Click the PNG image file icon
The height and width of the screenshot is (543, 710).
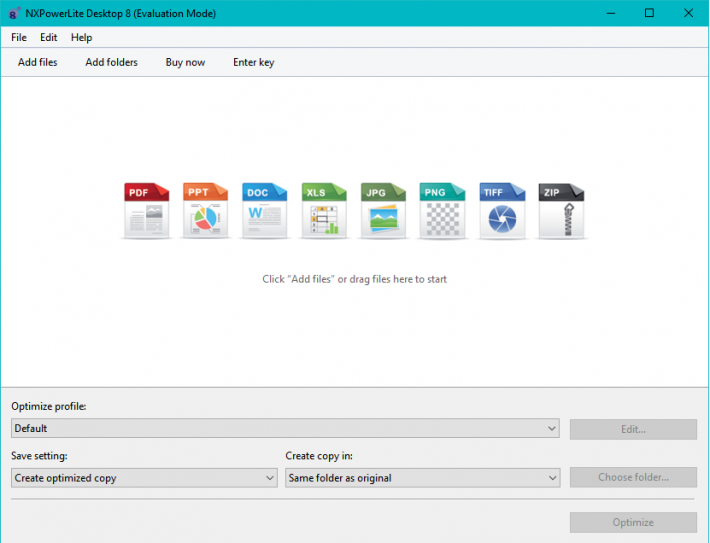tap(442, 211)
